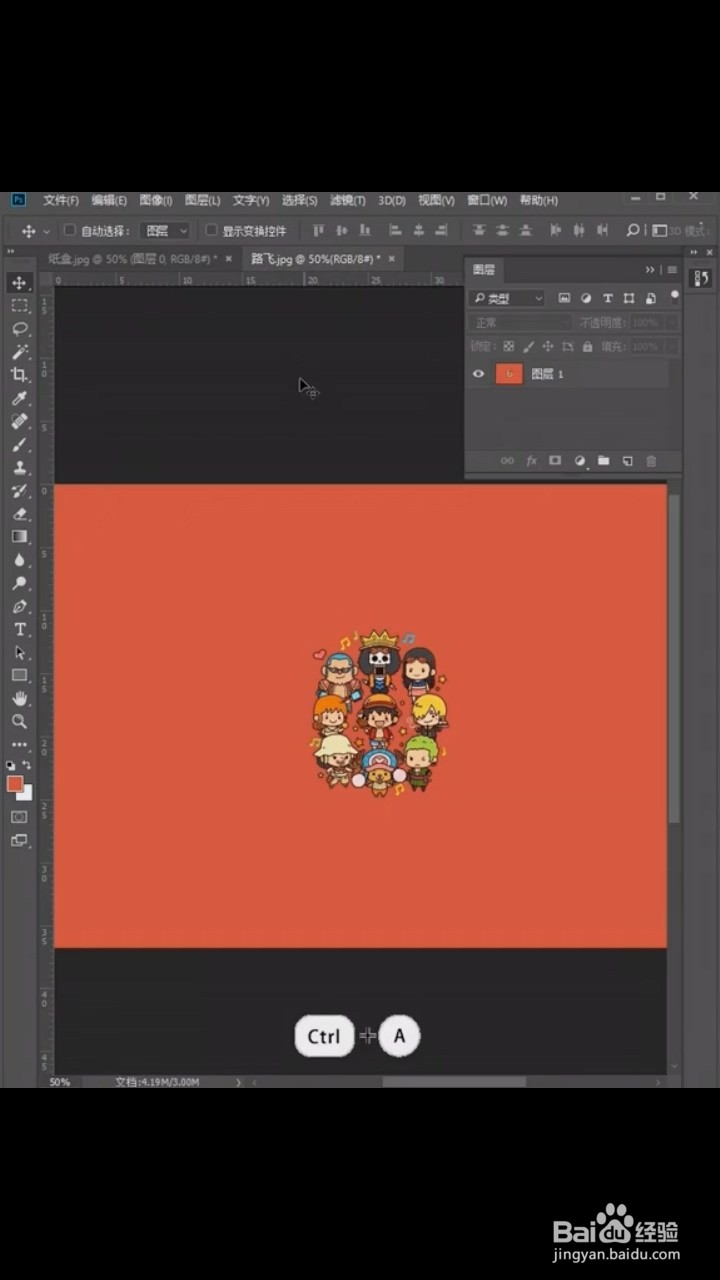Set the foreground color swatch

[x=15, y=784]
